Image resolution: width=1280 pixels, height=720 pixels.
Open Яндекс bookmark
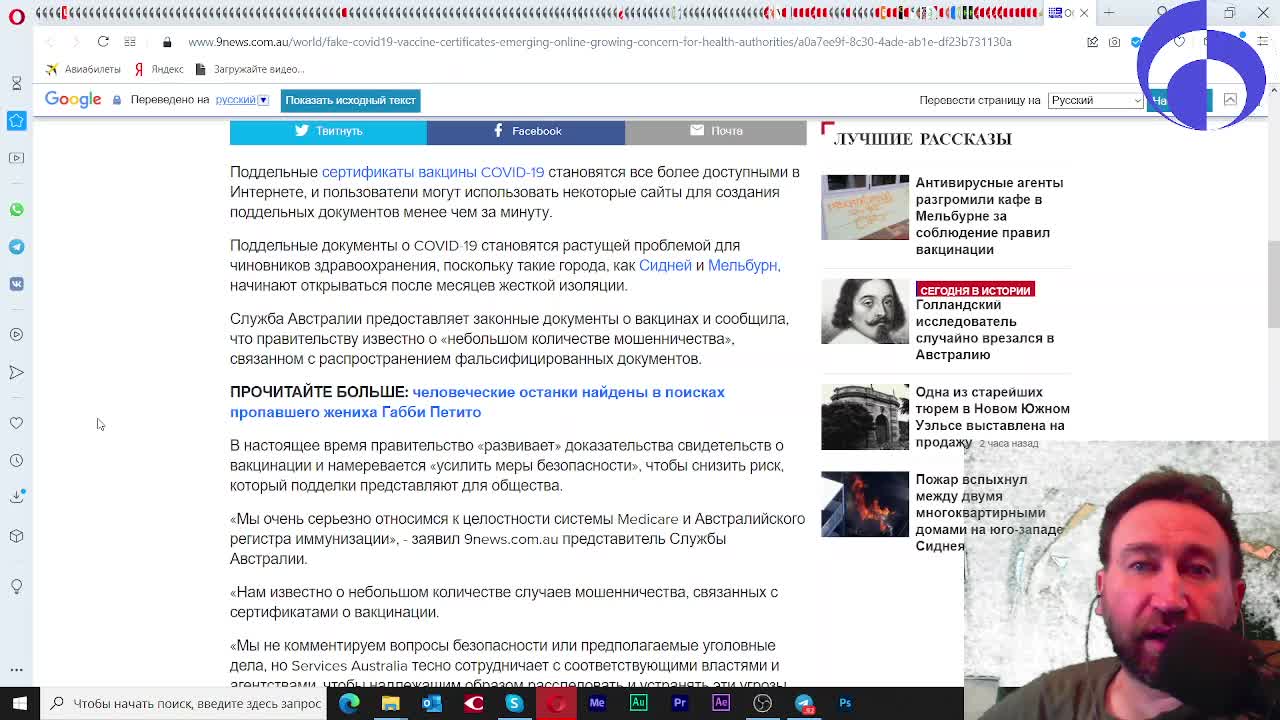coord(159,69)
